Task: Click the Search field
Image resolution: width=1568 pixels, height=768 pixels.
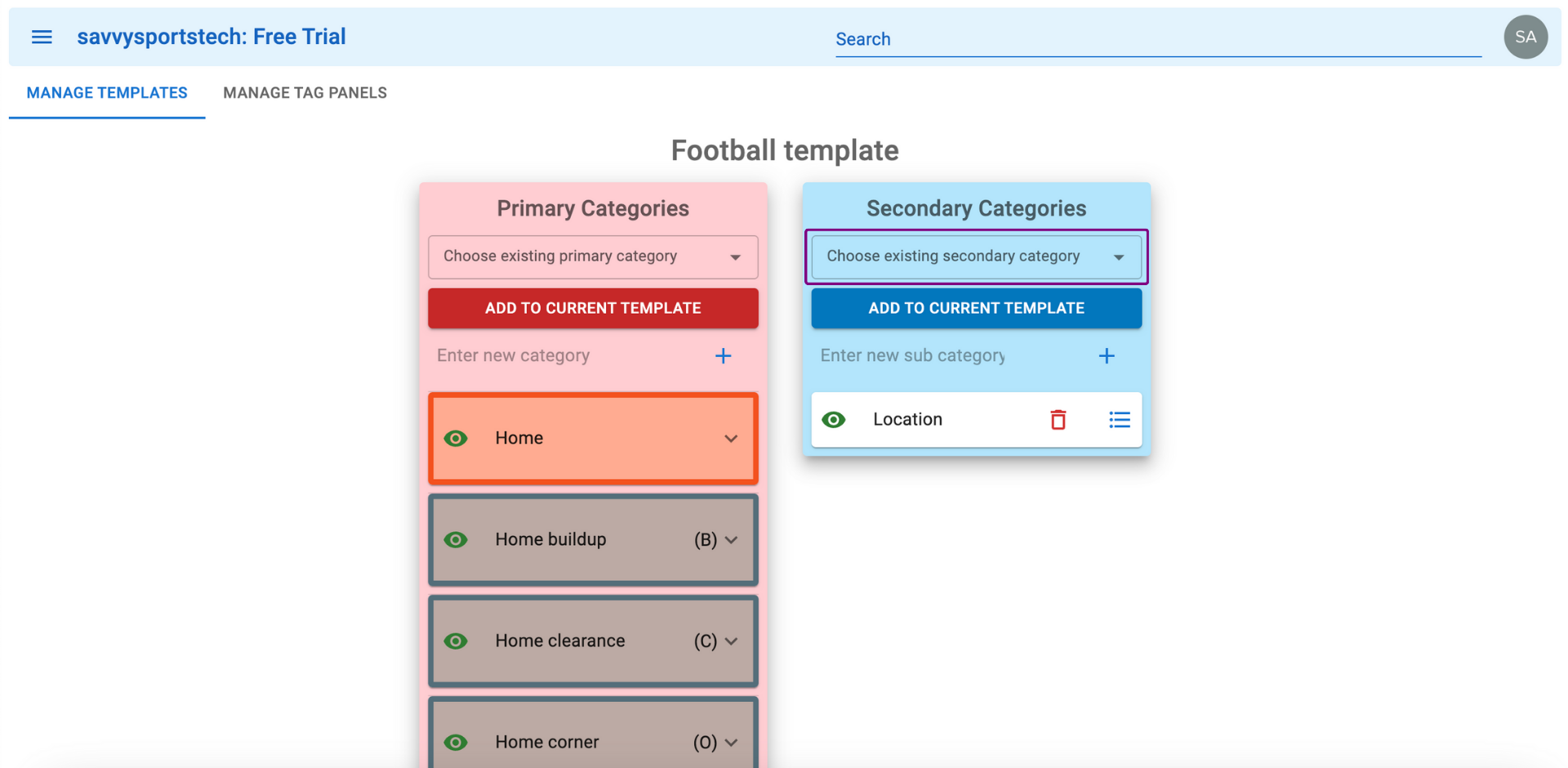Action: (x=1157, y=39)
